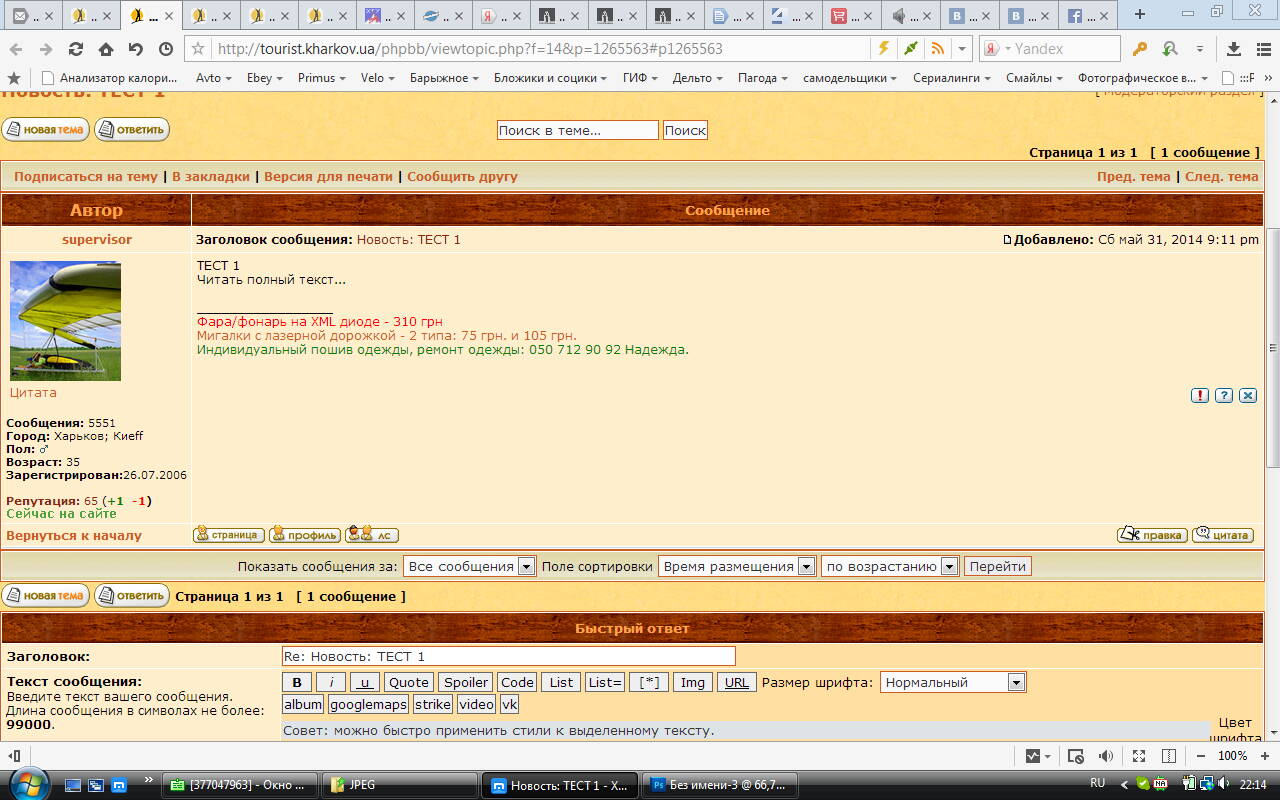Screen dimensions: 1280x800
Task: Click the supervisor profile button below post
Action: click(305, 535)
